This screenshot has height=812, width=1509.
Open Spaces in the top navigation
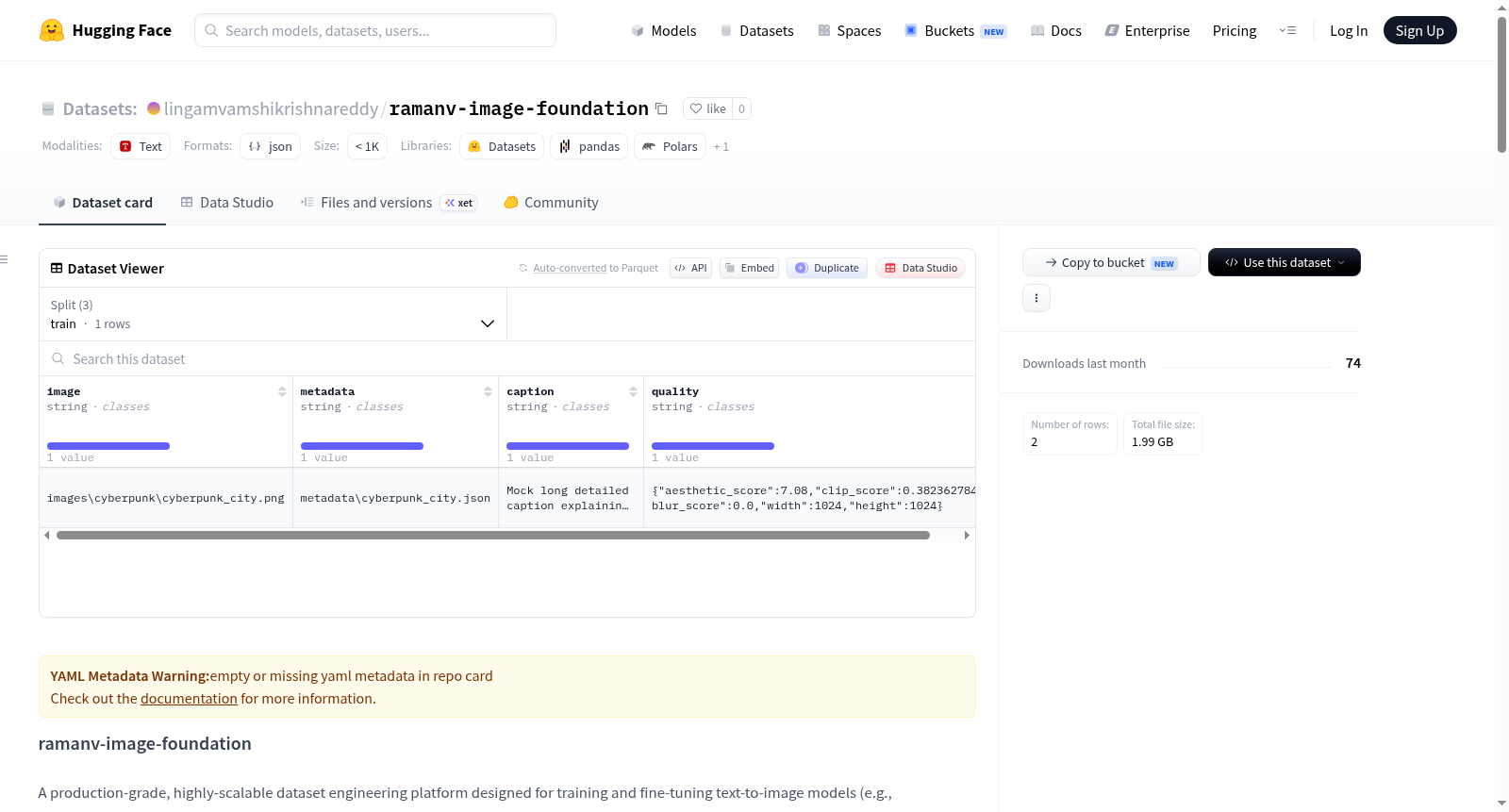click(849, 31)
